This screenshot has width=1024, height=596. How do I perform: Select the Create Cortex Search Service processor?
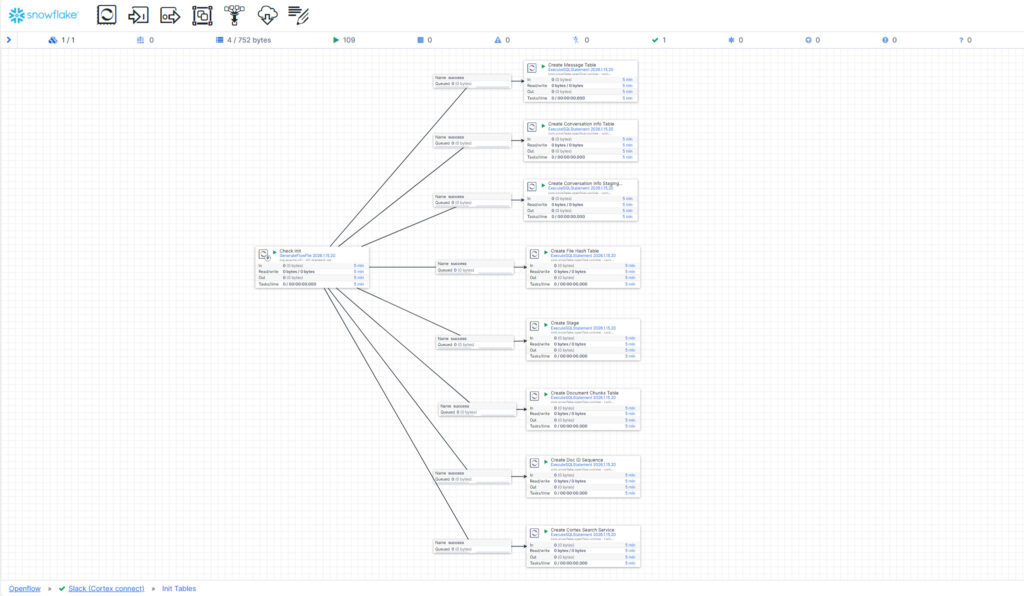(583, 530)
